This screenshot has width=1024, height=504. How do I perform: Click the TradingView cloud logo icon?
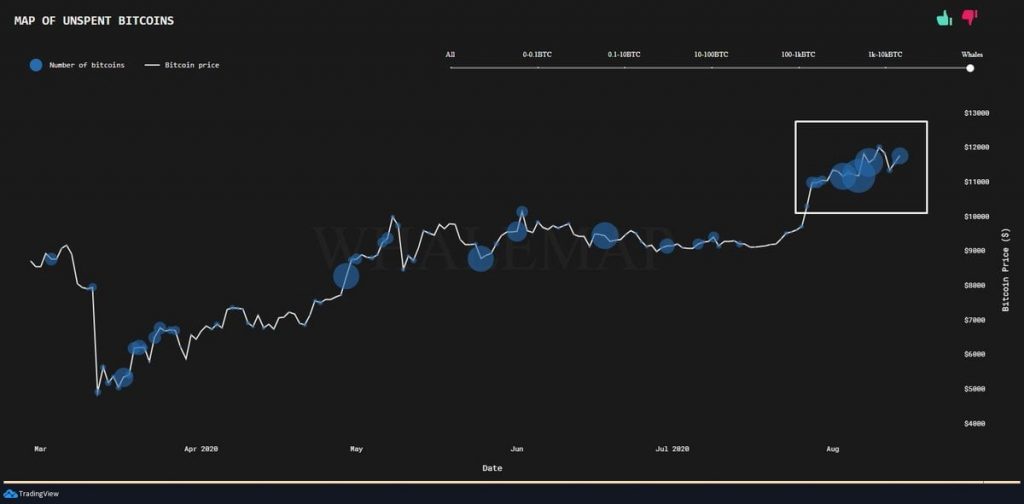10,494
